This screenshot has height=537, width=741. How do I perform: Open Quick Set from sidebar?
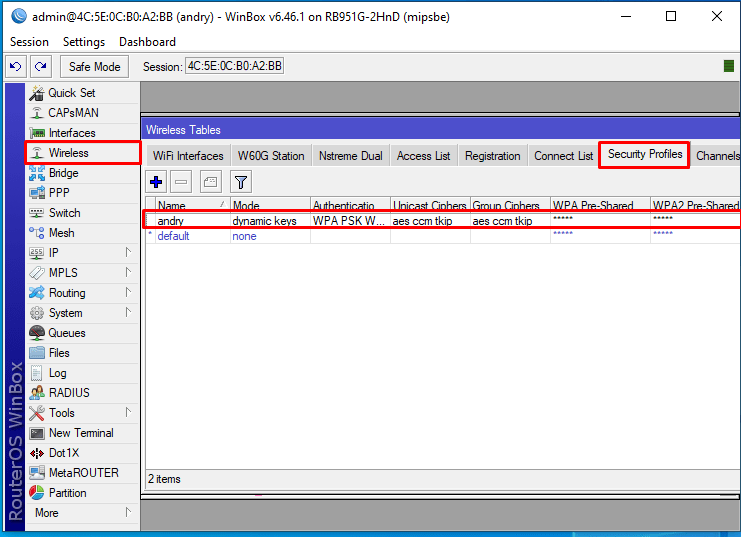coord(71,93)
